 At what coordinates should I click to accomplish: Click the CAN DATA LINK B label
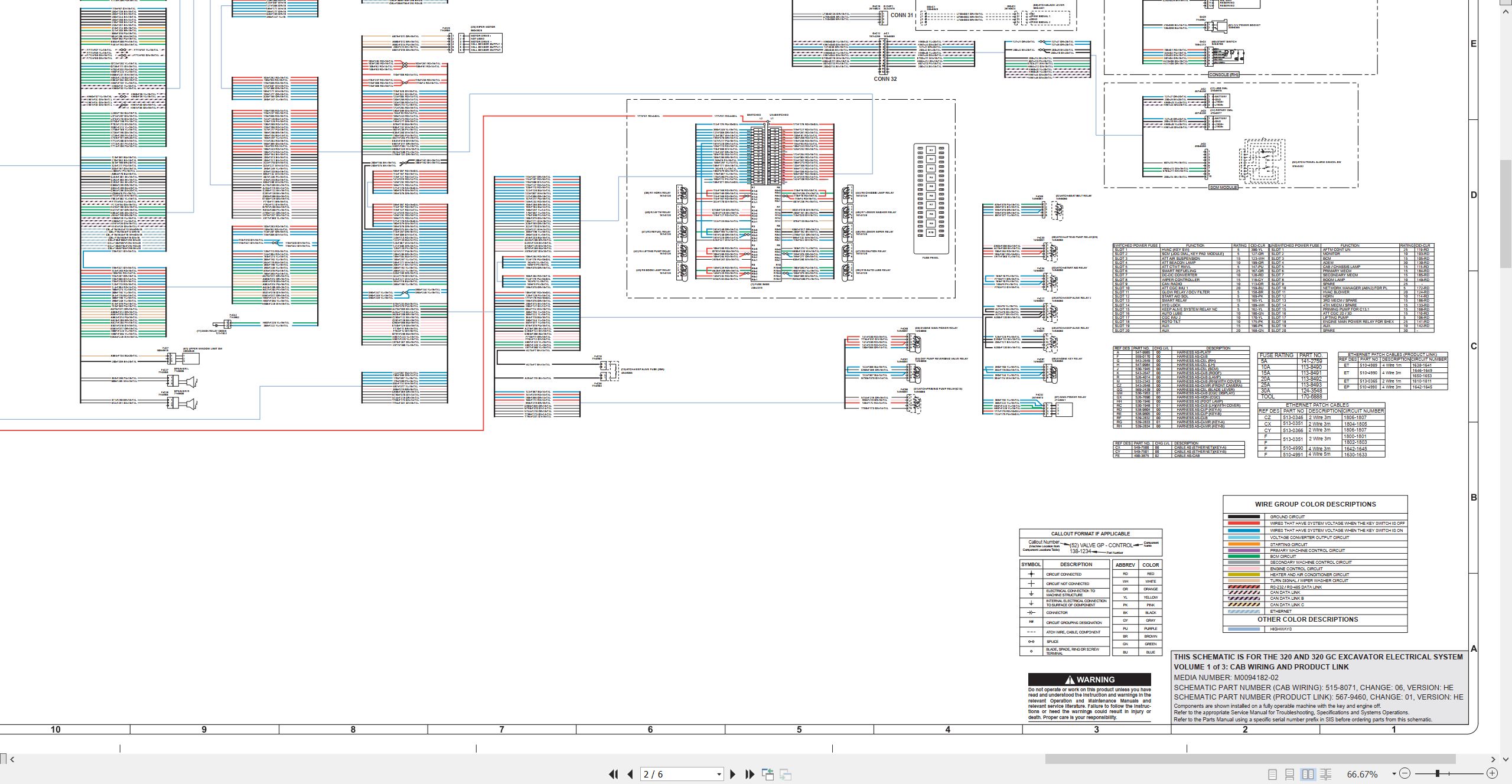point(1287,599)
